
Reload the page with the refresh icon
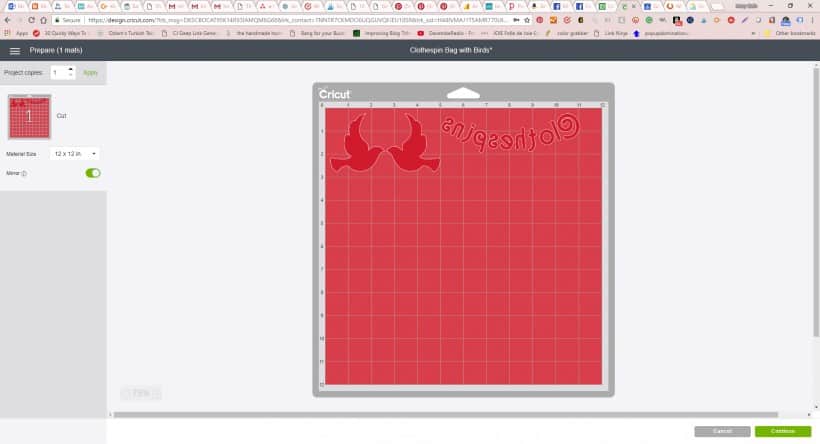point(31,20)
